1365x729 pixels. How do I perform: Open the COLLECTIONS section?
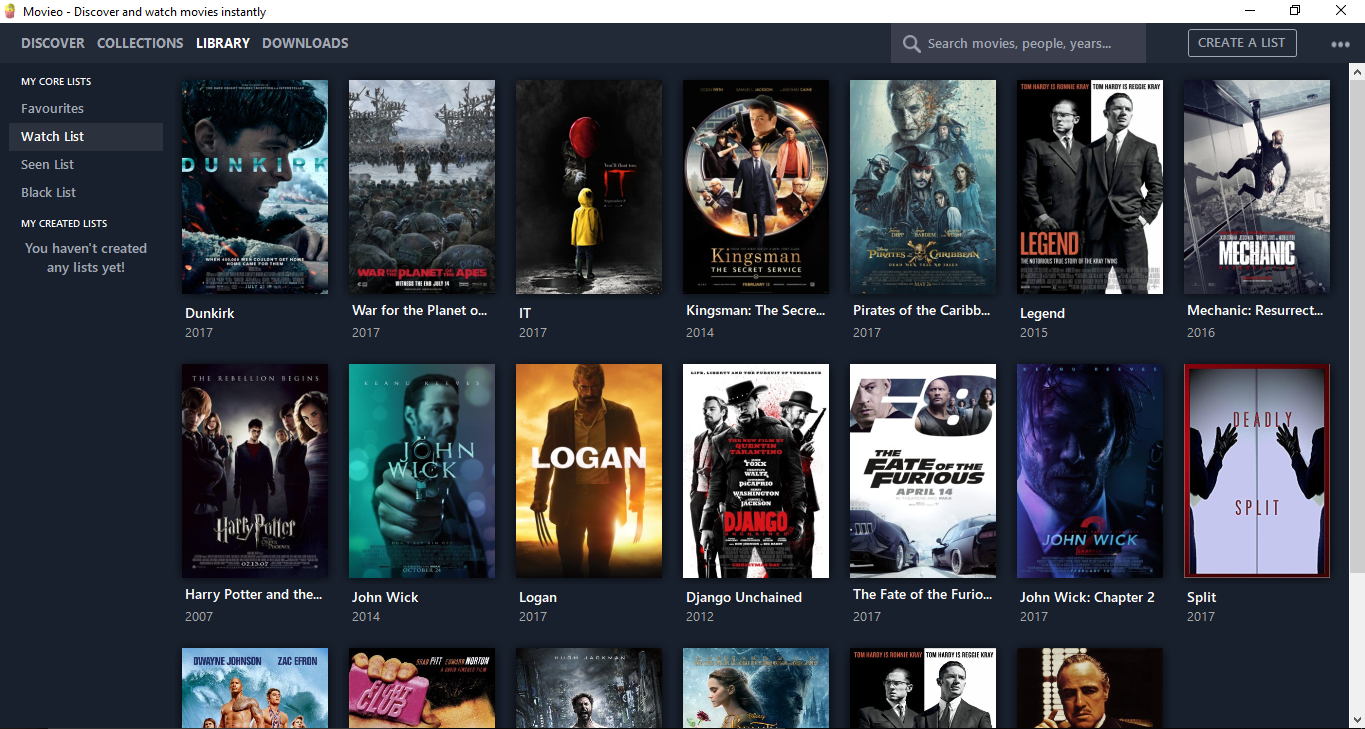pyautogui.click(x=140, y=43)
